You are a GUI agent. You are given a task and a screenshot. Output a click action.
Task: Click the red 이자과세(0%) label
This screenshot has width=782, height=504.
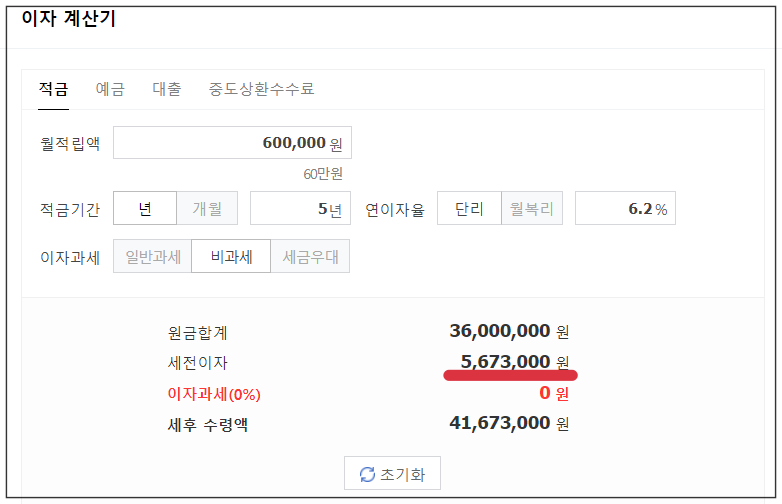tap(214, 394)
